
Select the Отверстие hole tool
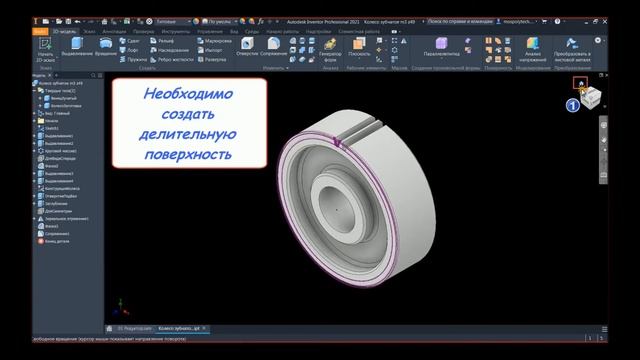[247, 47]
